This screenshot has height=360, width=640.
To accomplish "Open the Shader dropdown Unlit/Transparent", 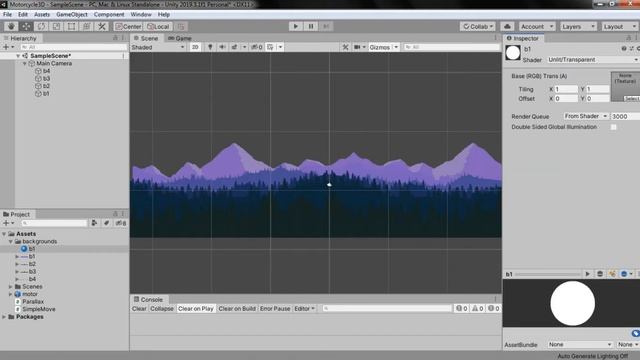I will click(x=593, y=60).
